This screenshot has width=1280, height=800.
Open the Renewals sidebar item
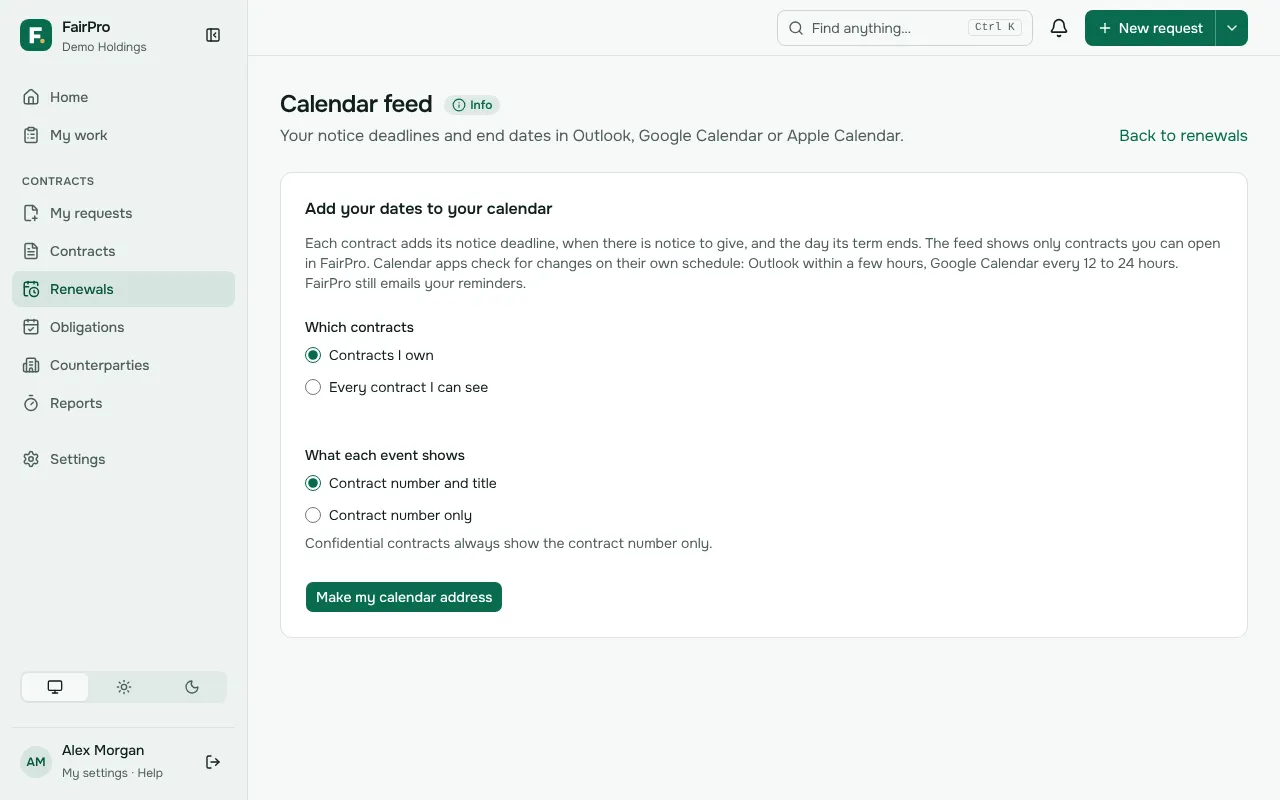124,289
